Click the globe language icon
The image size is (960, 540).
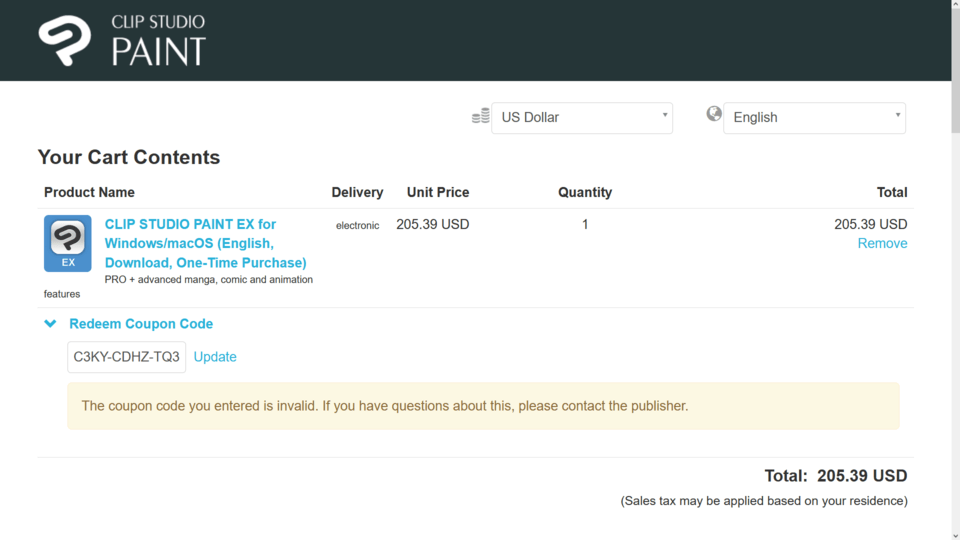tap(714, 114)
